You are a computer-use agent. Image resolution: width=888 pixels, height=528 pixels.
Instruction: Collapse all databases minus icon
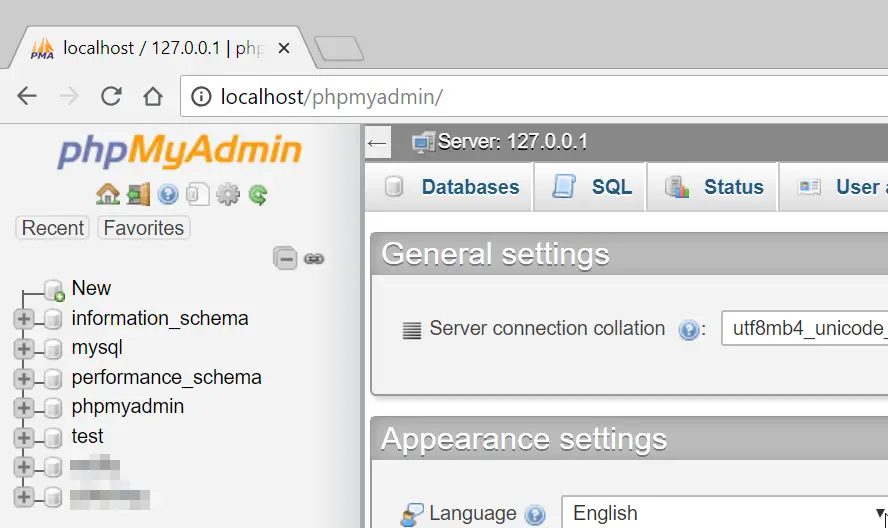click(x=285, y=258)
